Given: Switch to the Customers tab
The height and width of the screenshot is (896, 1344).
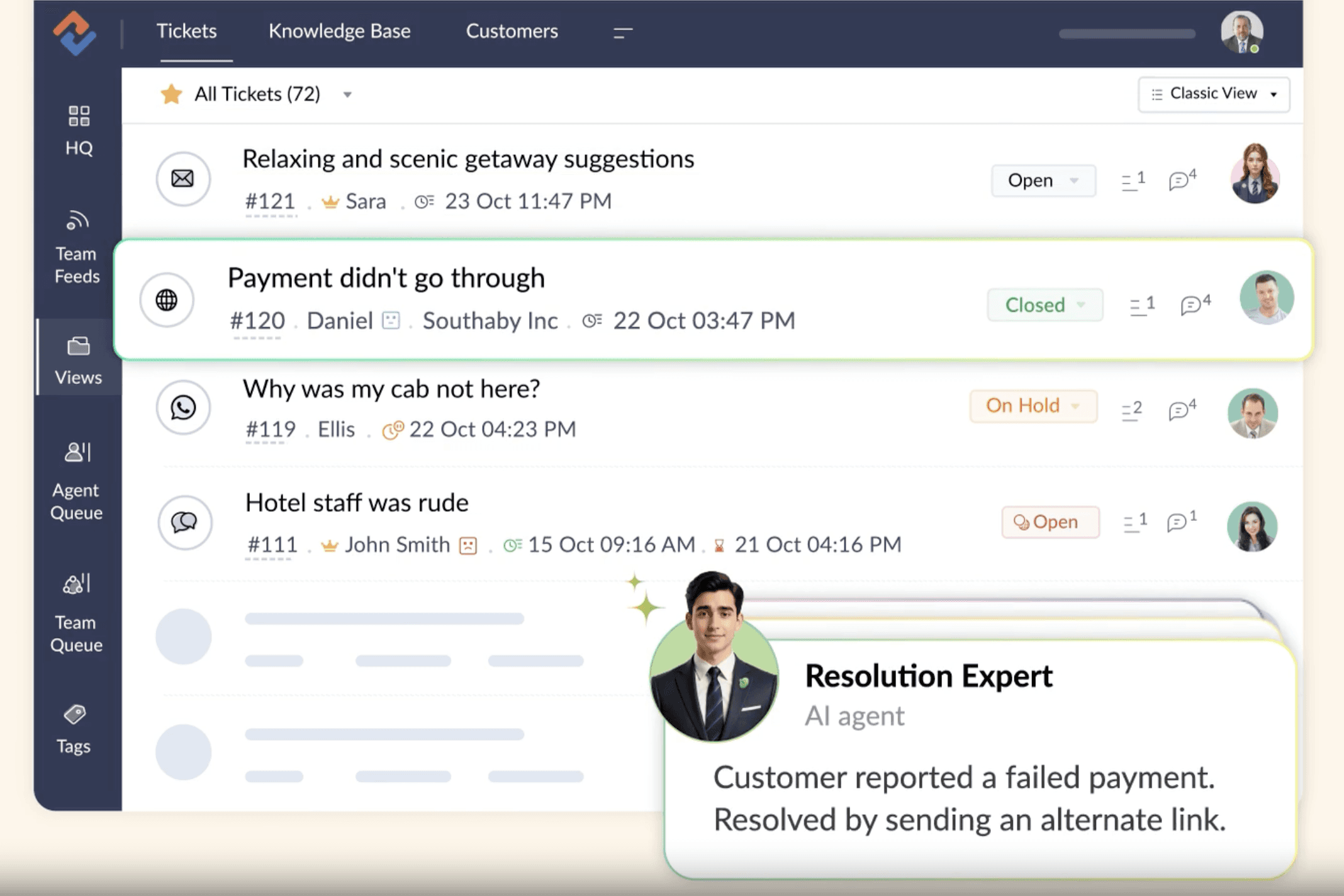Looking at the screenshot, I should click(512, 31).
